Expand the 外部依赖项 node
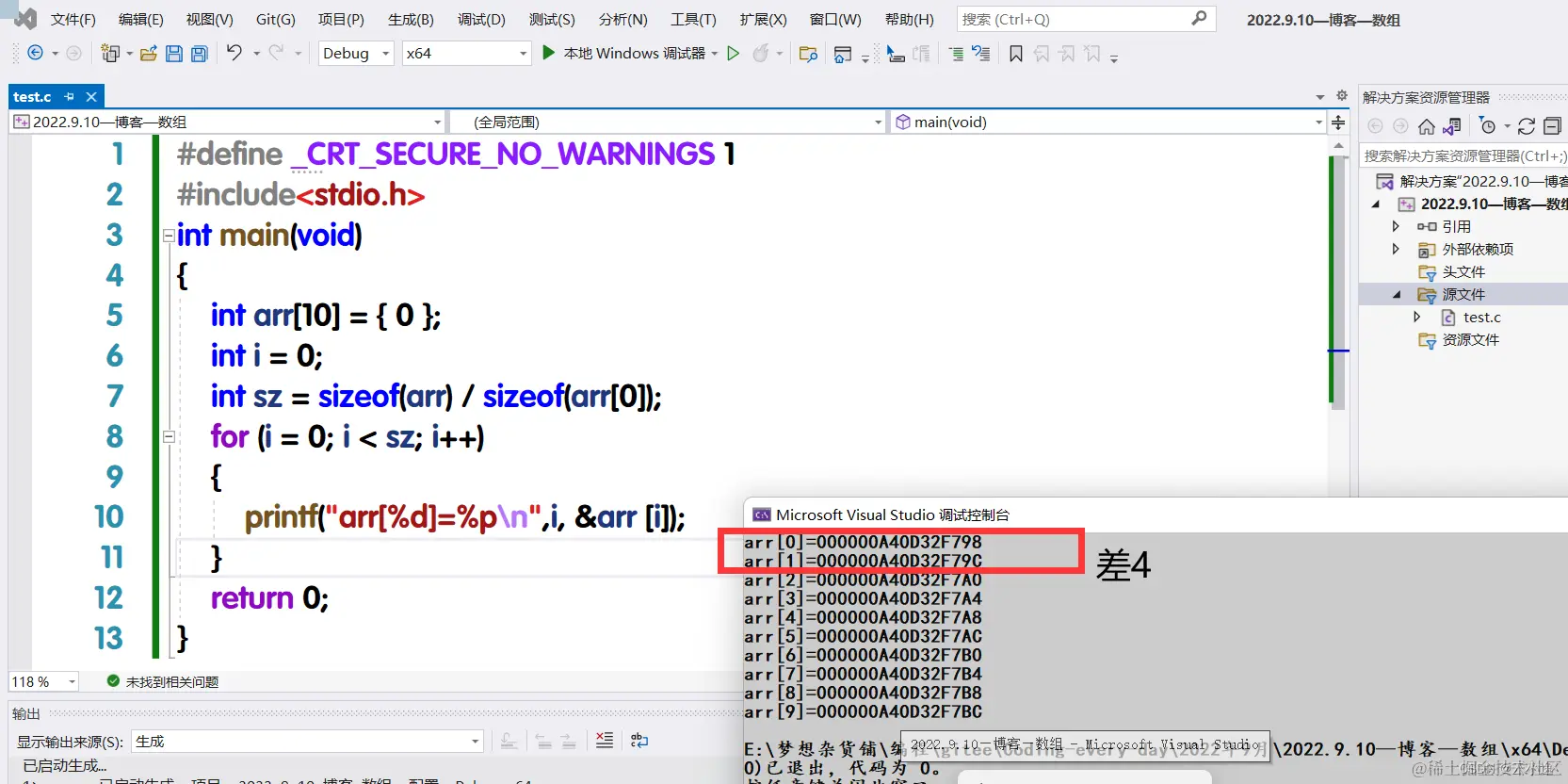 coord(1396,249)
